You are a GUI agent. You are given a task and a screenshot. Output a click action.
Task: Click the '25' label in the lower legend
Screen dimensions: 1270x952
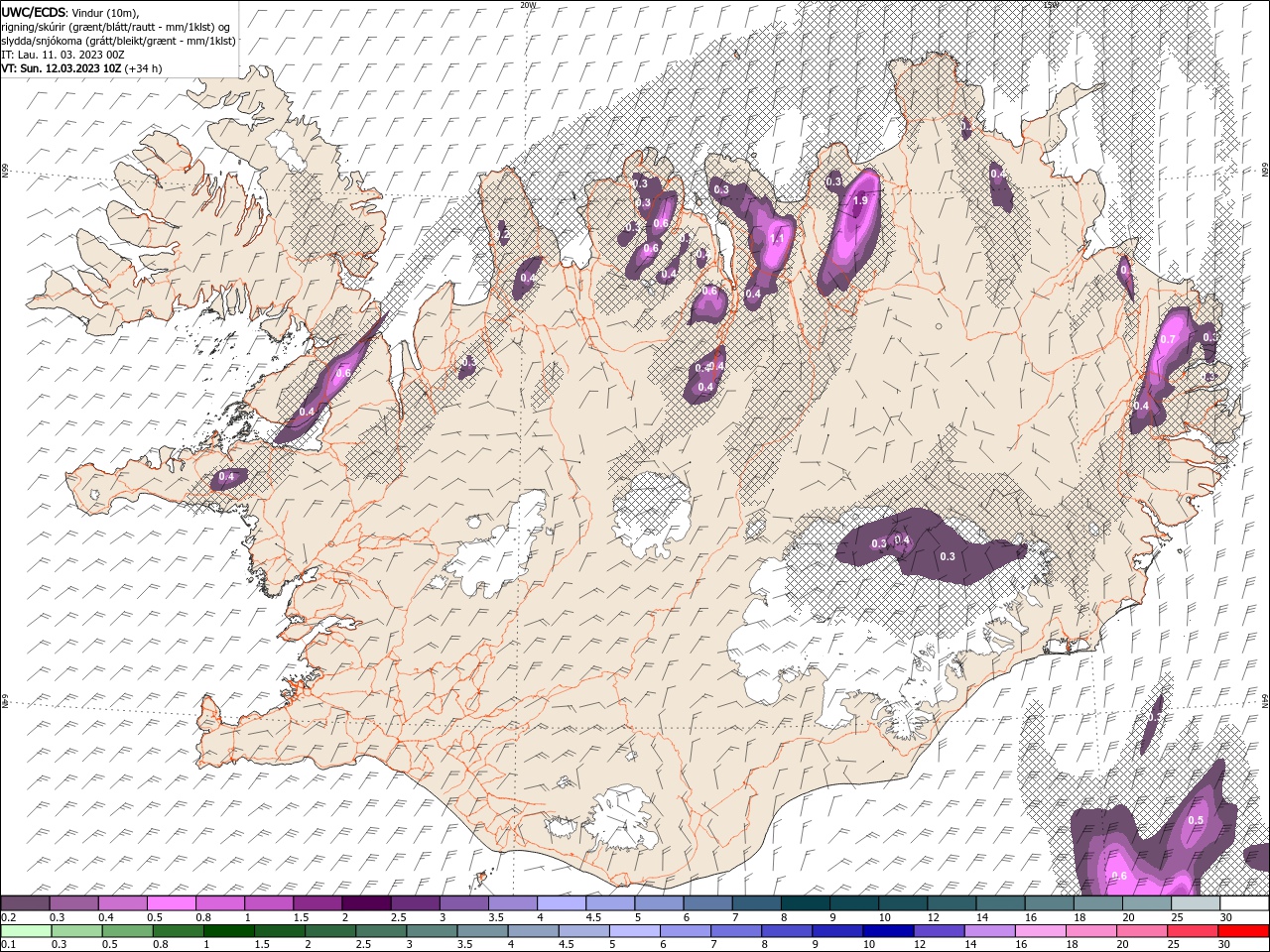[1172, 945]
